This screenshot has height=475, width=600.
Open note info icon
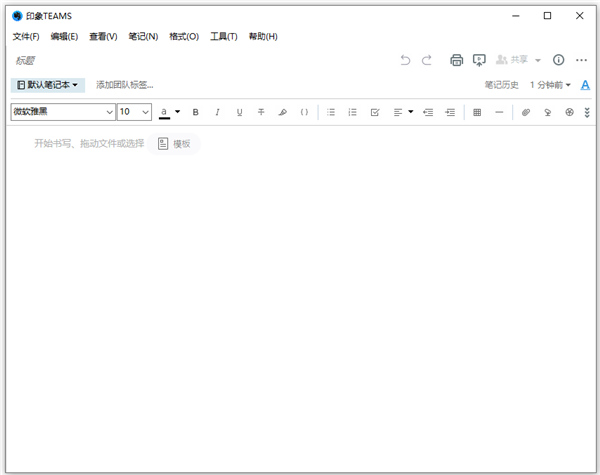point(558,60)
